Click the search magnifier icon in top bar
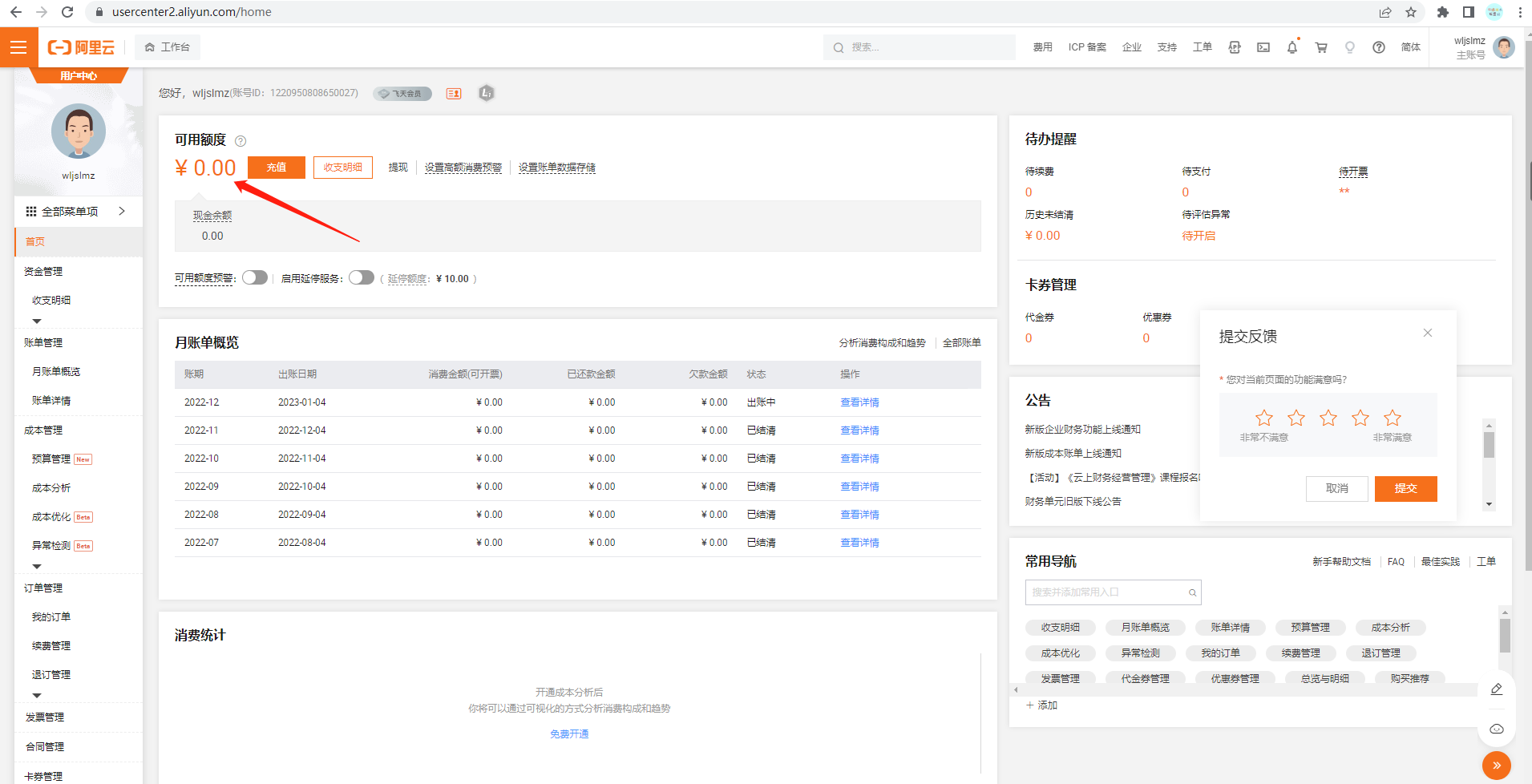The image size is (1532, 784). tap(839, 47)
